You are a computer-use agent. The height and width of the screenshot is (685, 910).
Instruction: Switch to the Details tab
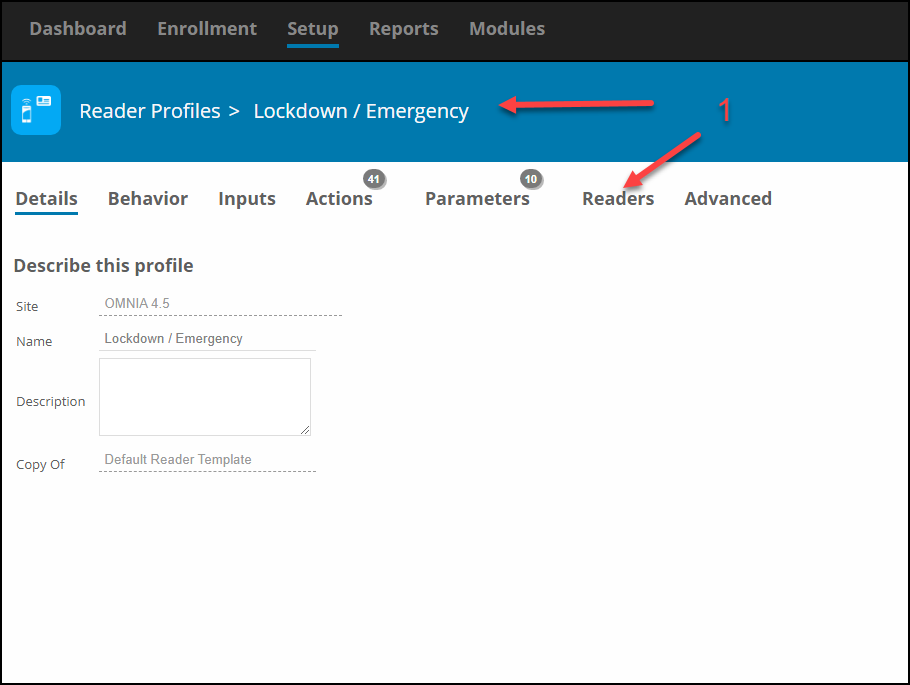tap(46, 199)
